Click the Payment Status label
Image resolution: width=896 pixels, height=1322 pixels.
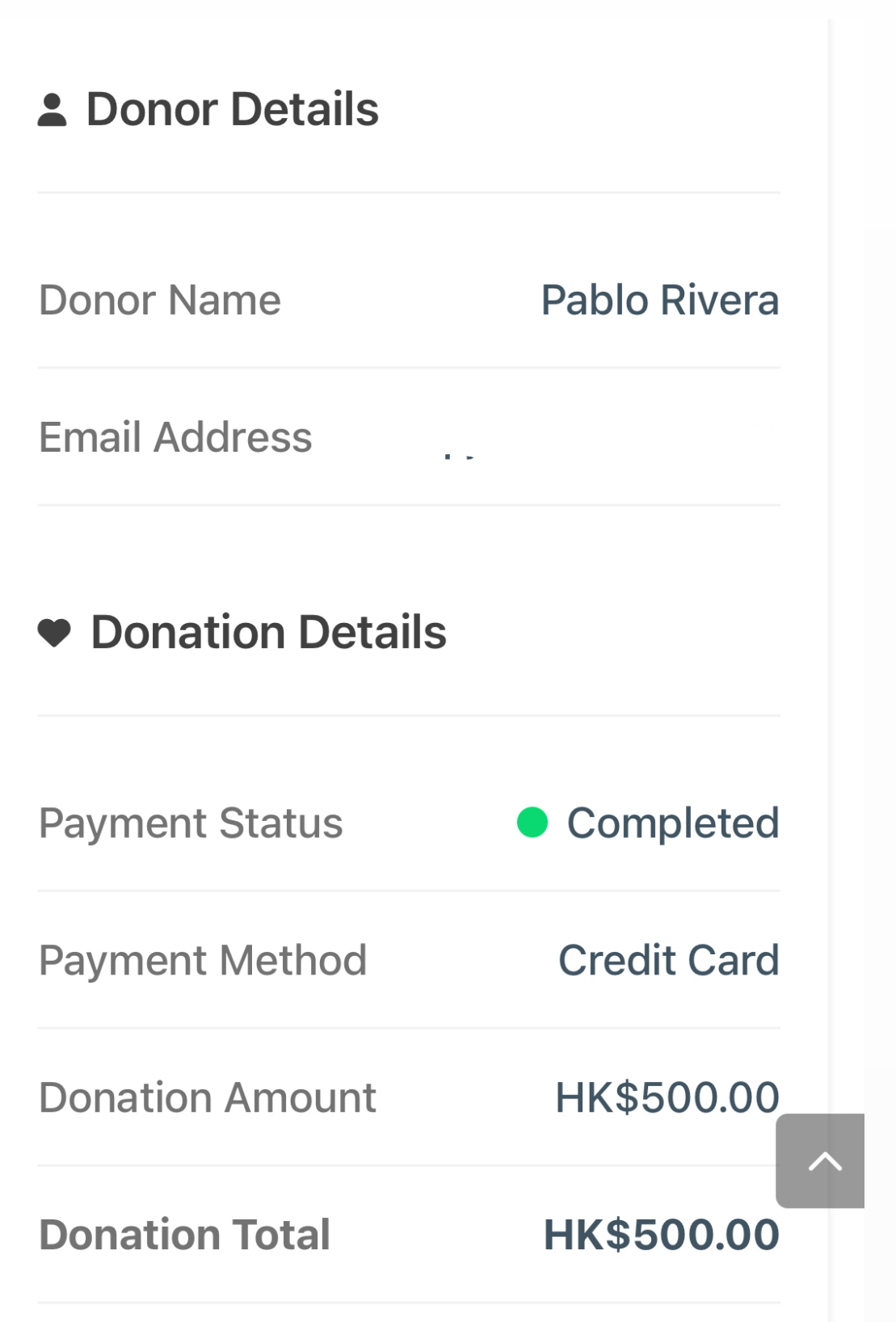tap(191, 823)
